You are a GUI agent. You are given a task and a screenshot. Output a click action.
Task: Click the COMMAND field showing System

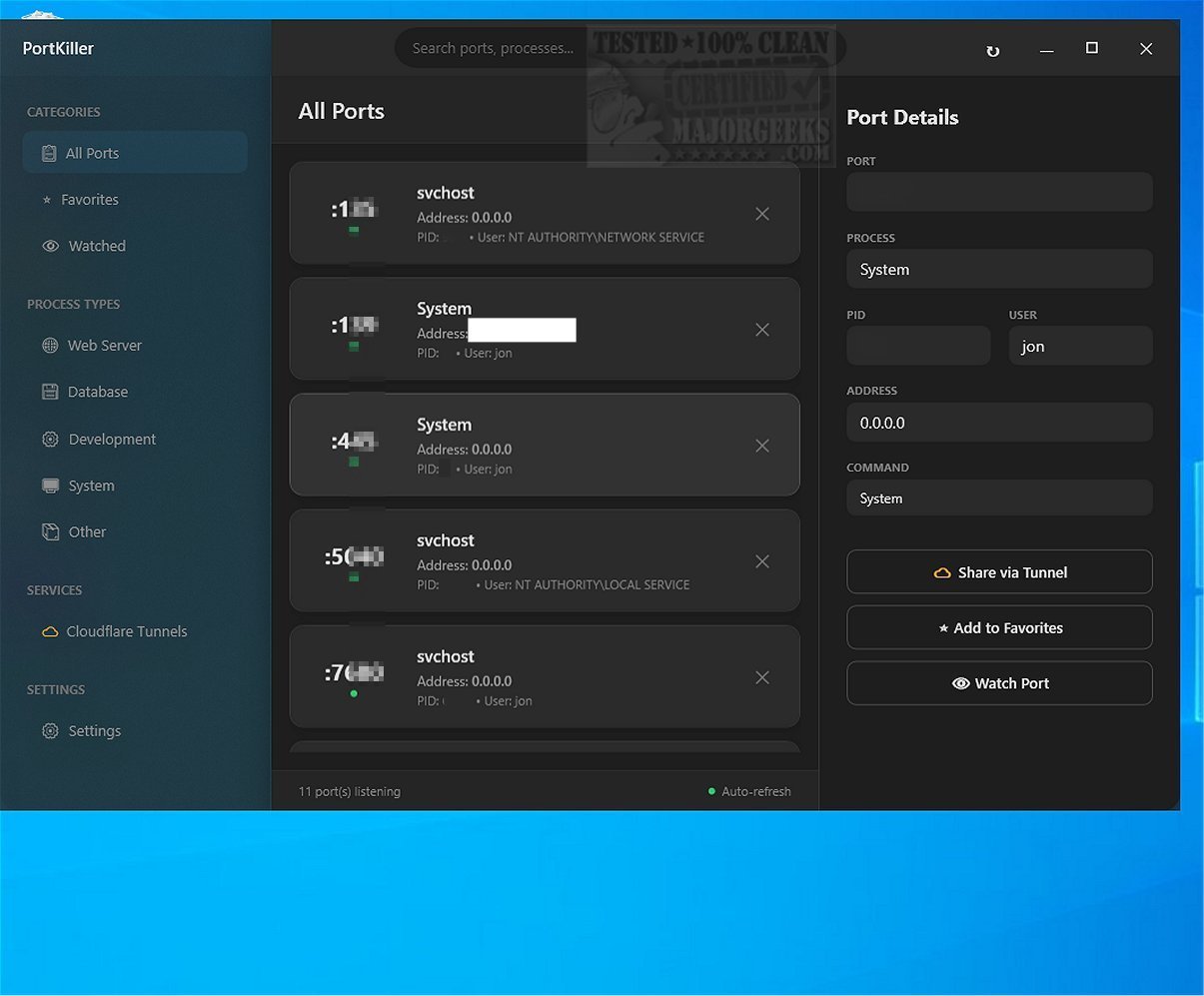point(999,498)
